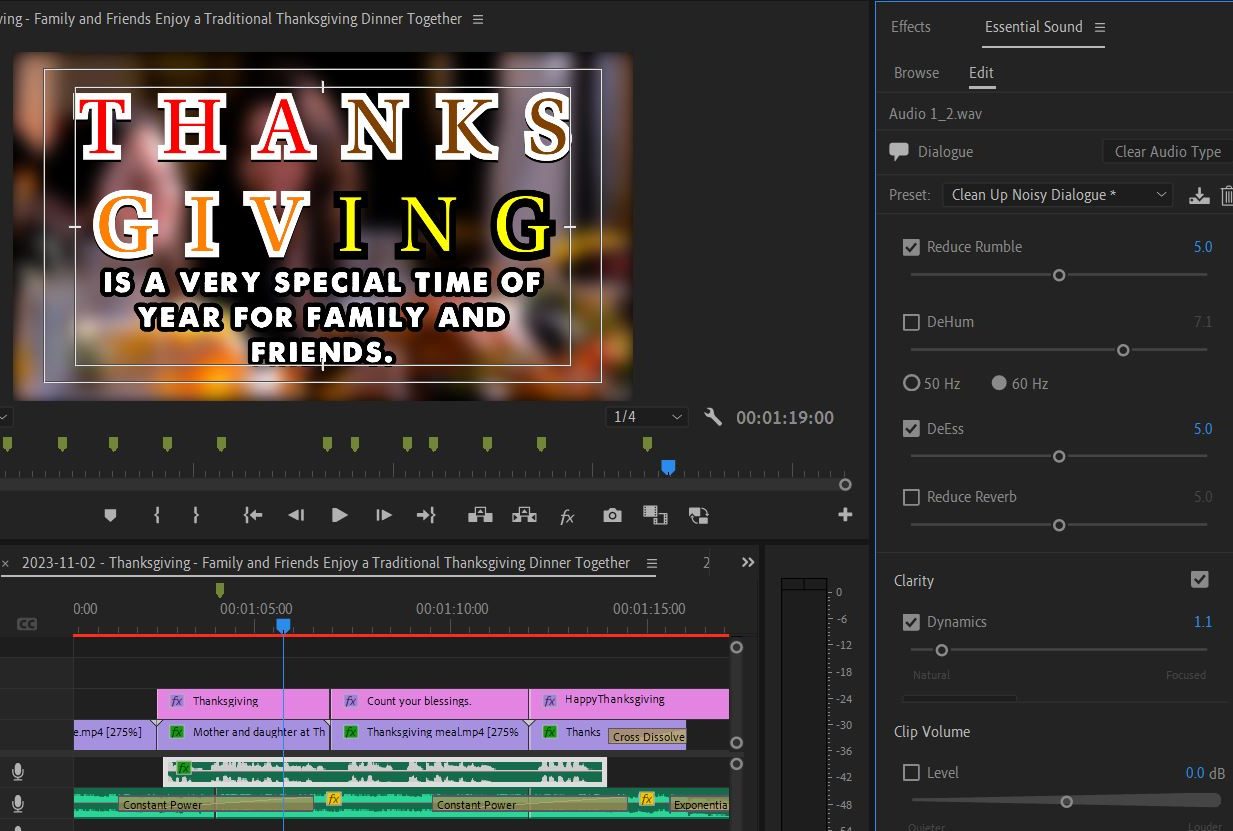Click the Export Frame camera icon
1233x831 pixels.
pos(612,516)
